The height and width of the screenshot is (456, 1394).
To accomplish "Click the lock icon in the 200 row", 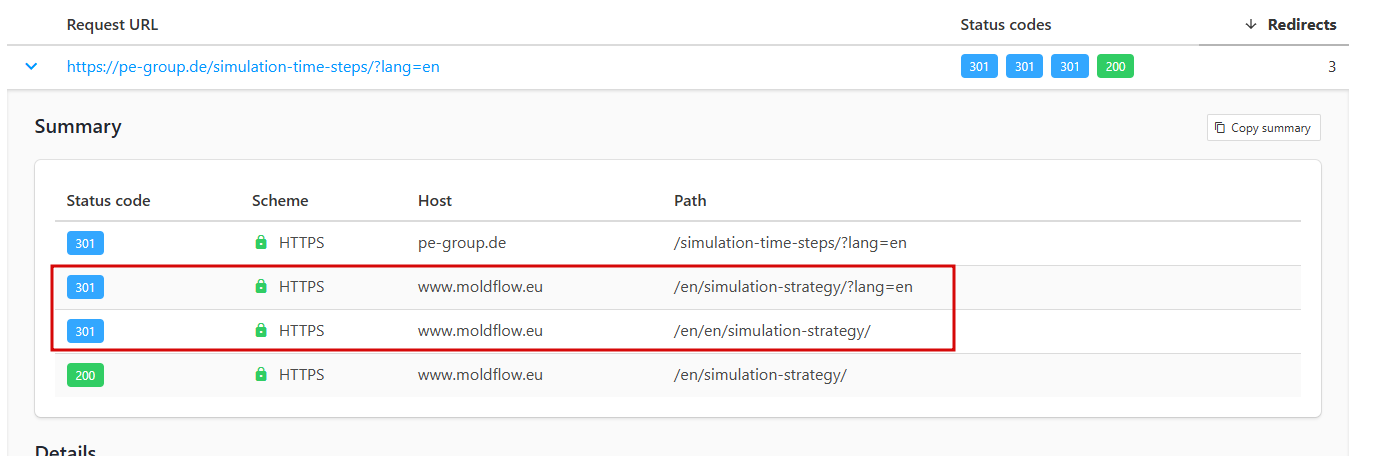I will [261, 375].
